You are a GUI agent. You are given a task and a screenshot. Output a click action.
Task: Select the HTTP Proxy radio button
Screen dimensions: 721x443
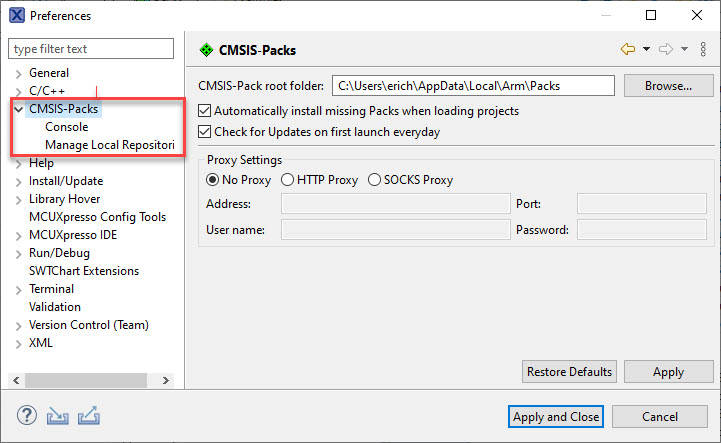coord(288,180)
